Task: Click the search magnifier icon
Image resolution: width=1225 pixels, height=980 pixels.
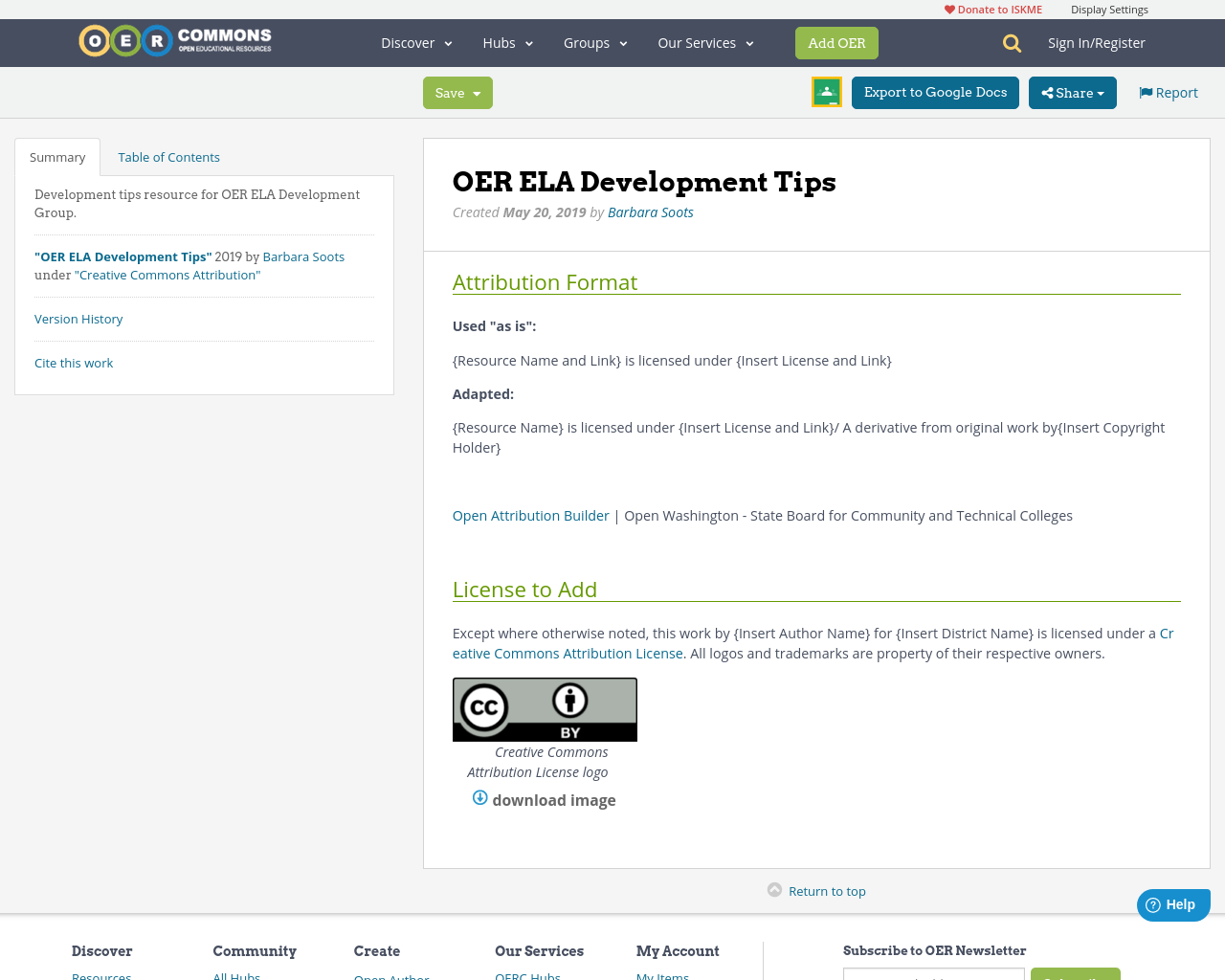Action: click(x=1012, y=43)
